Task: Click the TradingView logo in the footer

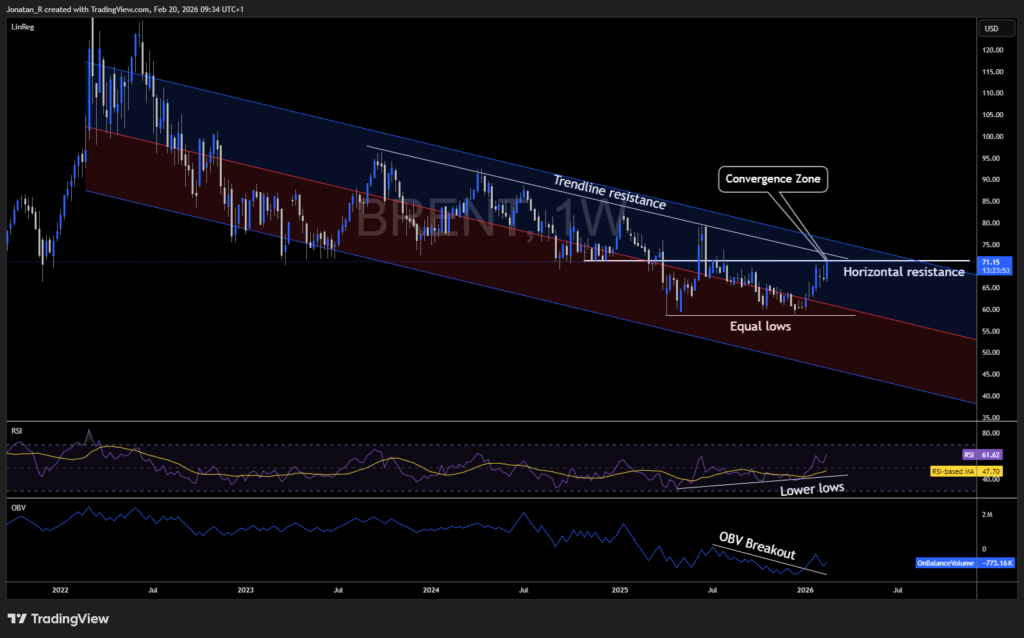Action: point(58,618)
